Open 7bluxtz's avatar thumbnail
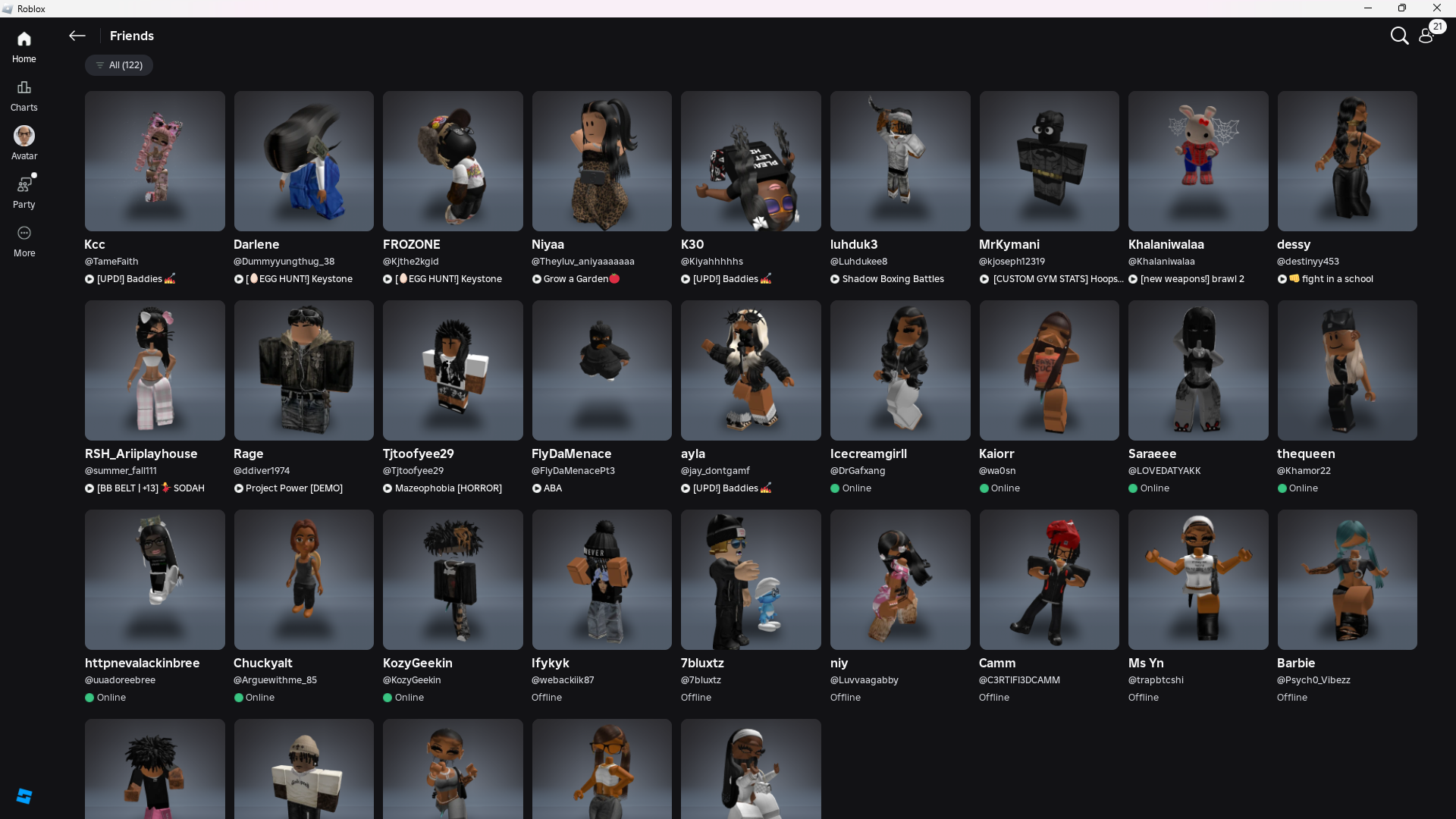 750,579
